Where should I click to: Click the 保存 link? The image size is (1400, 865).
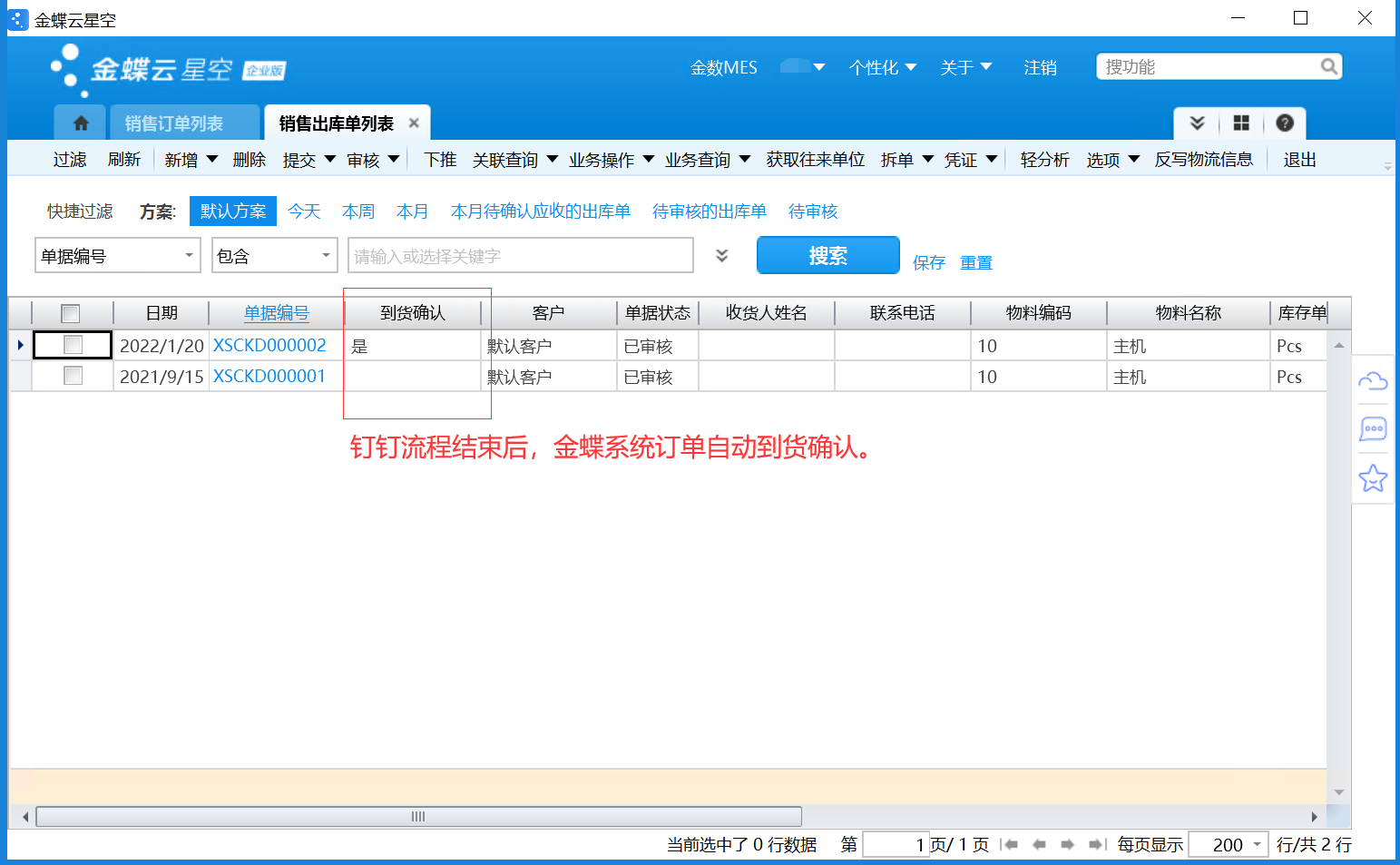click(929, 262)
